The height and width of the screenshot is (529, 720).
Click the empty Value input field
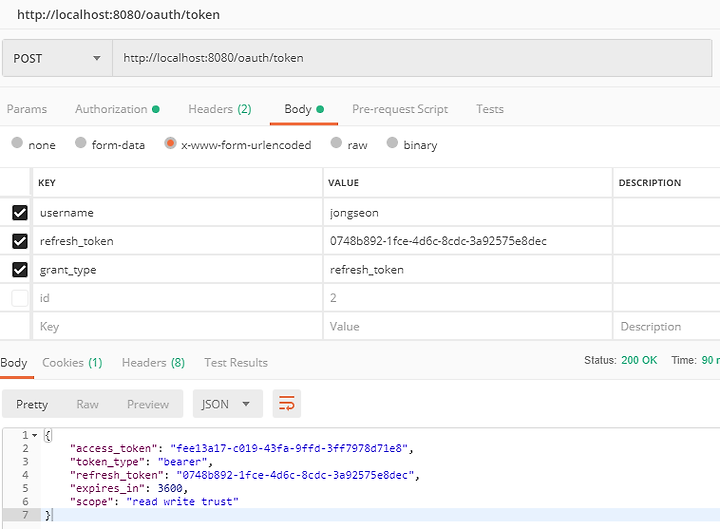coord(467,326)
